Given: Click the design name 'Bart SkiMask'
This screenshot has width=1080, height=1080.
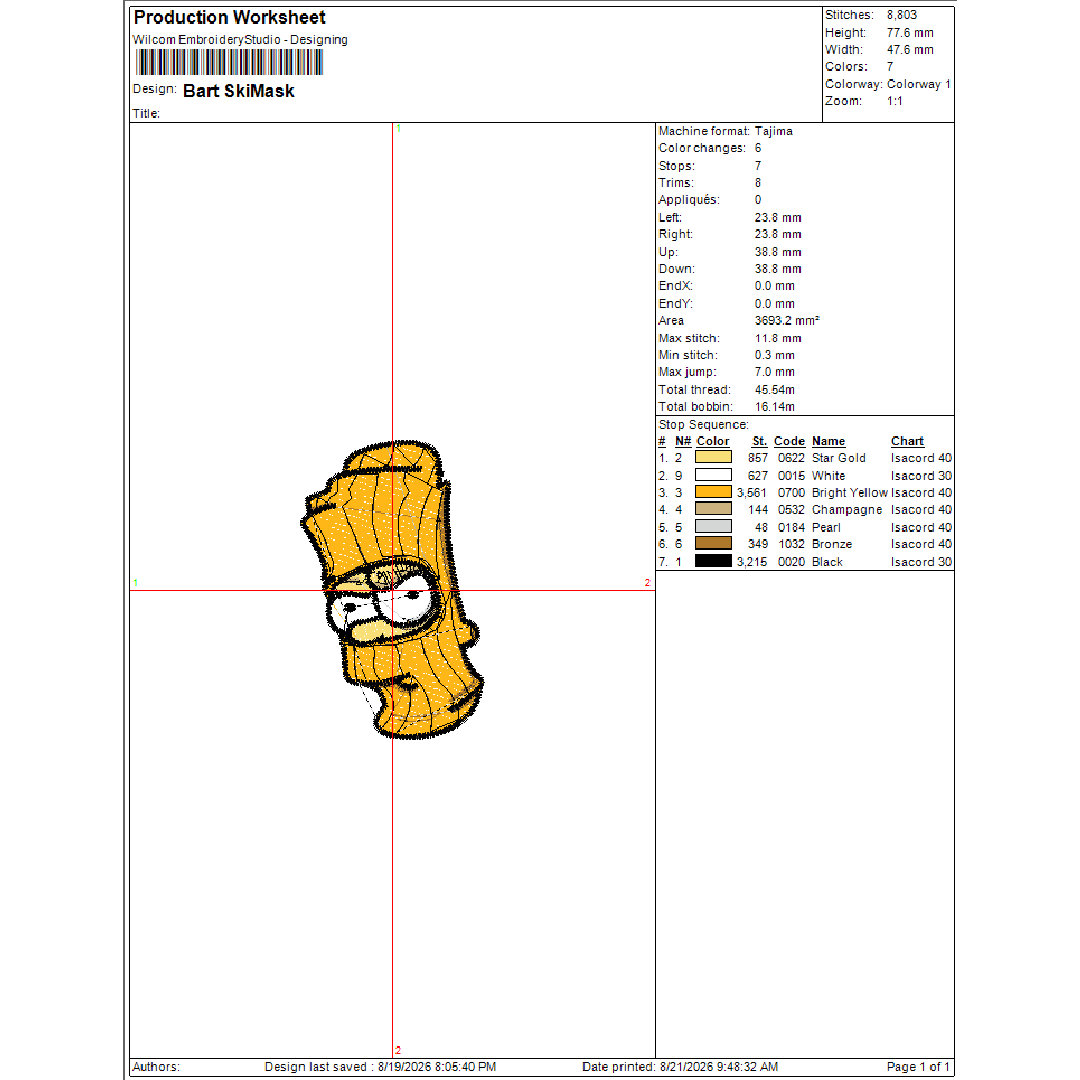Looking at the screenshot, I should pyautogui.click(x=239, y=91).
